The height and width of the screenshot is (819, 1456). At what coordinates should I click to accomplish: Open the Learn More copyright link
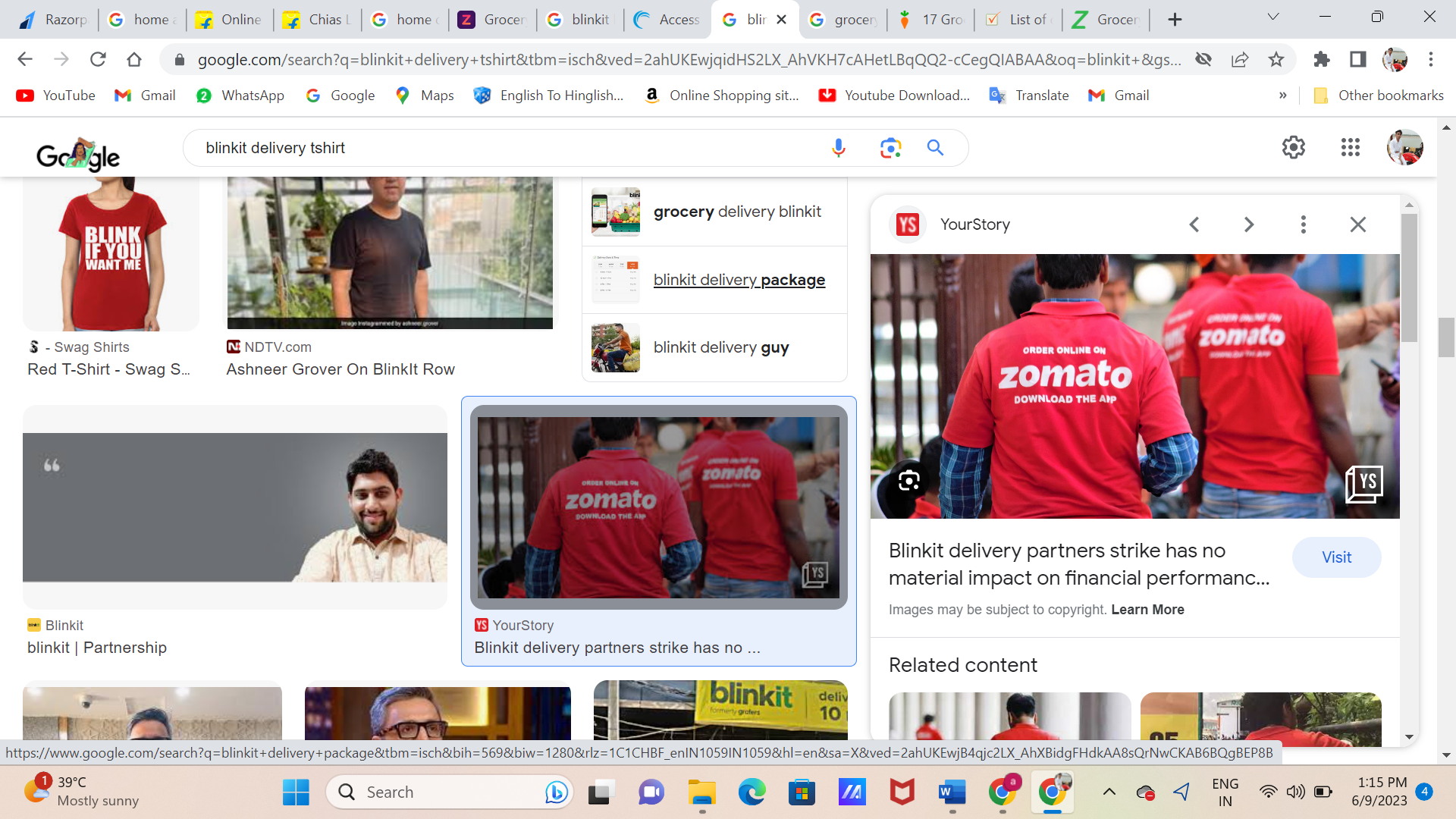[1147, 610]
